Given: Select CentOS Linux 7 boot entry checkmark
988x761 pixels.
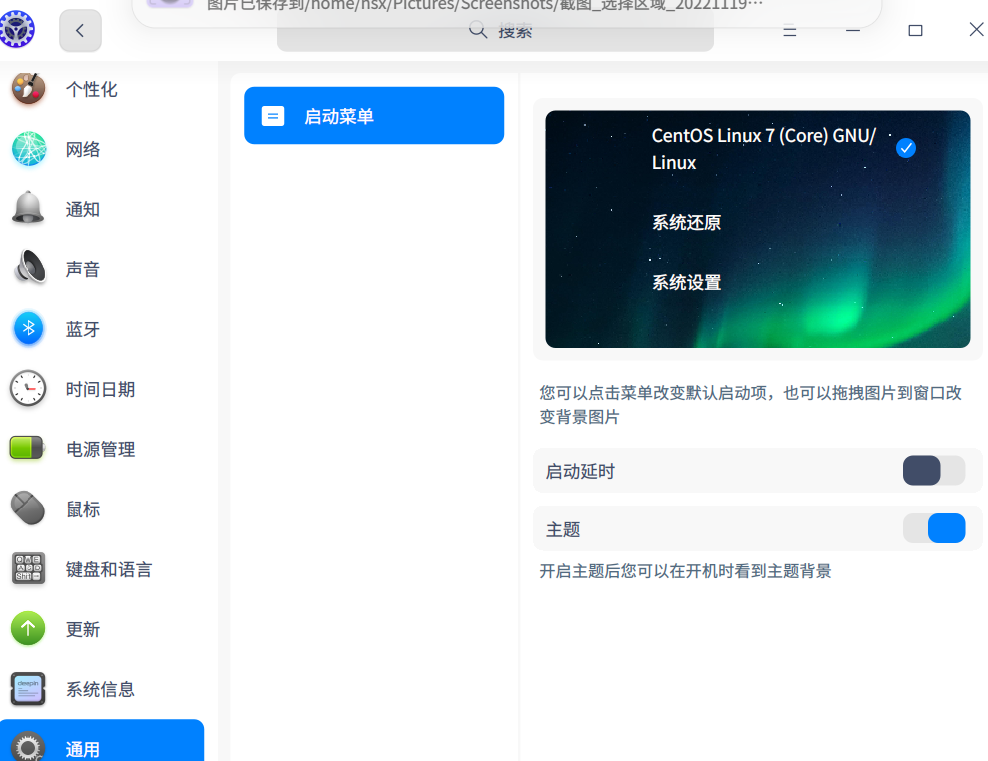Looking at the screenshot, I should 906,148.
